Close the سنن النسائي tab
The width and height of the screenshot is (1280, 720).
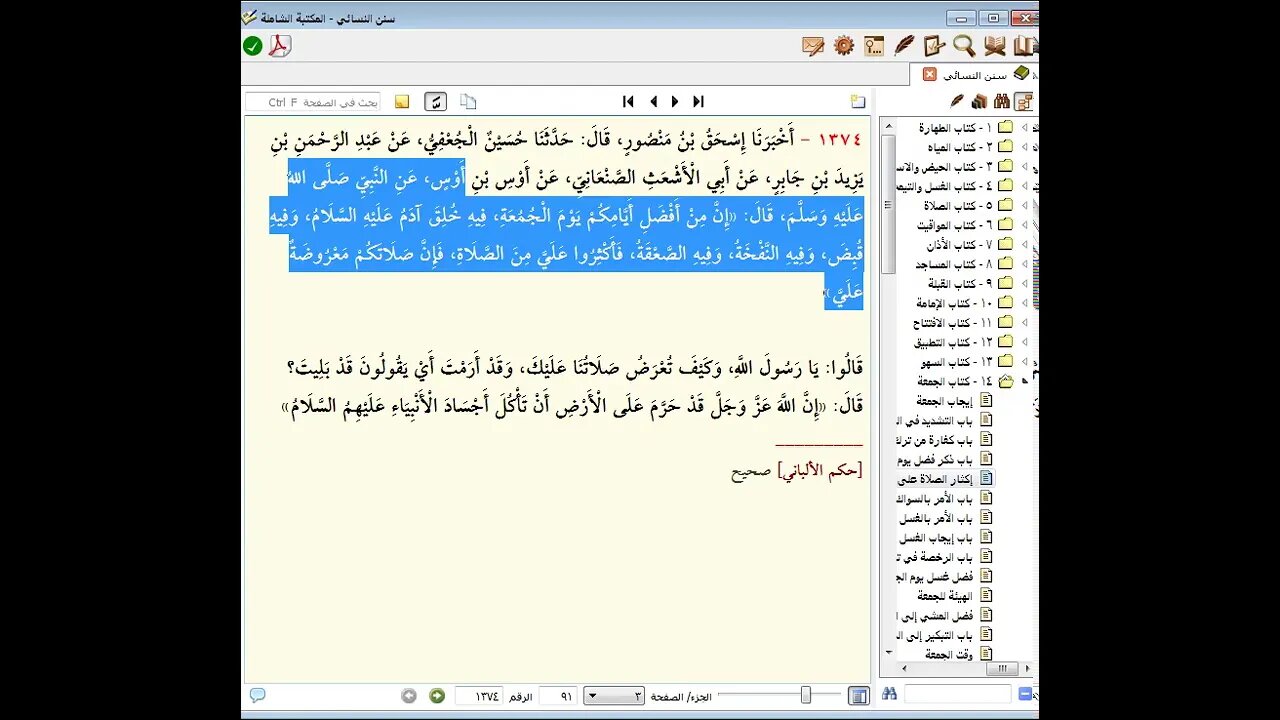click(x=930, y=74)
